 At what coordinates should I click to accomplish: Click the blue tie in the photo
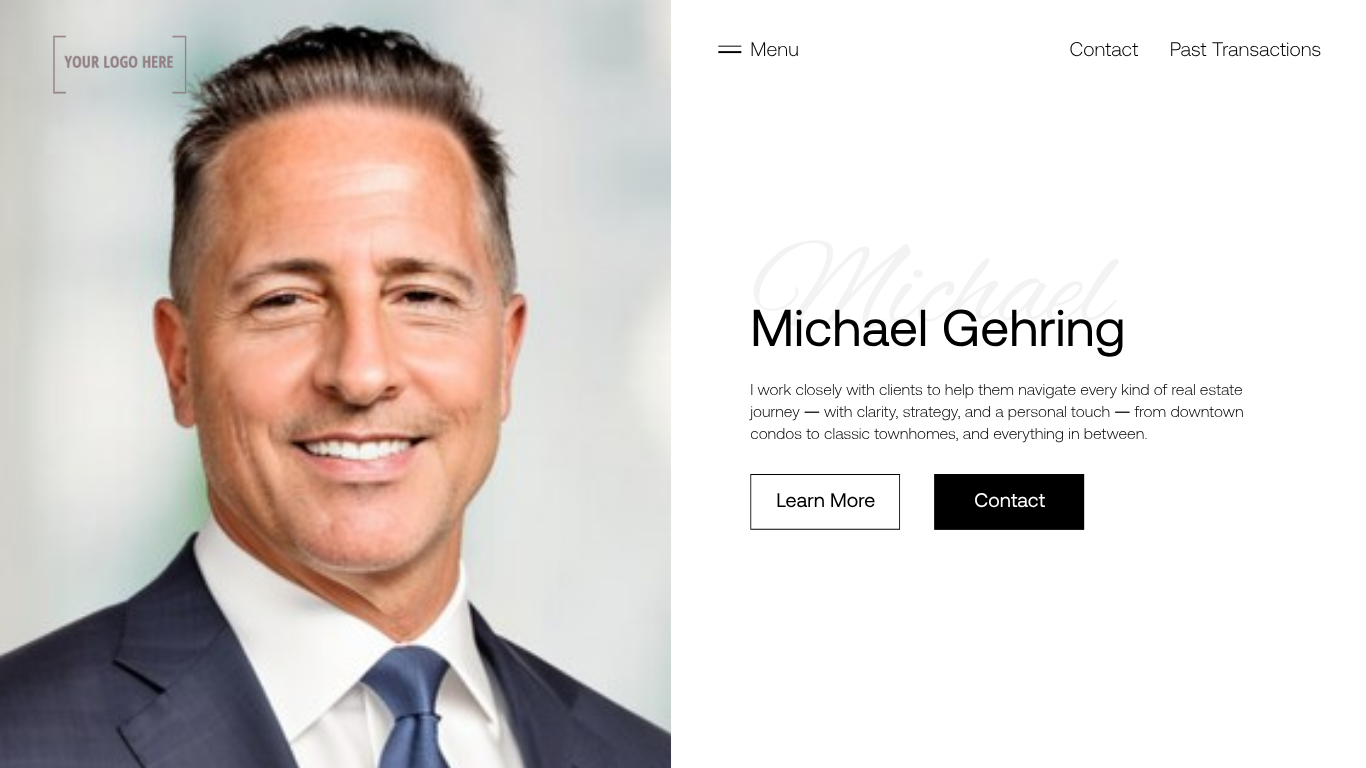point(410,705)
